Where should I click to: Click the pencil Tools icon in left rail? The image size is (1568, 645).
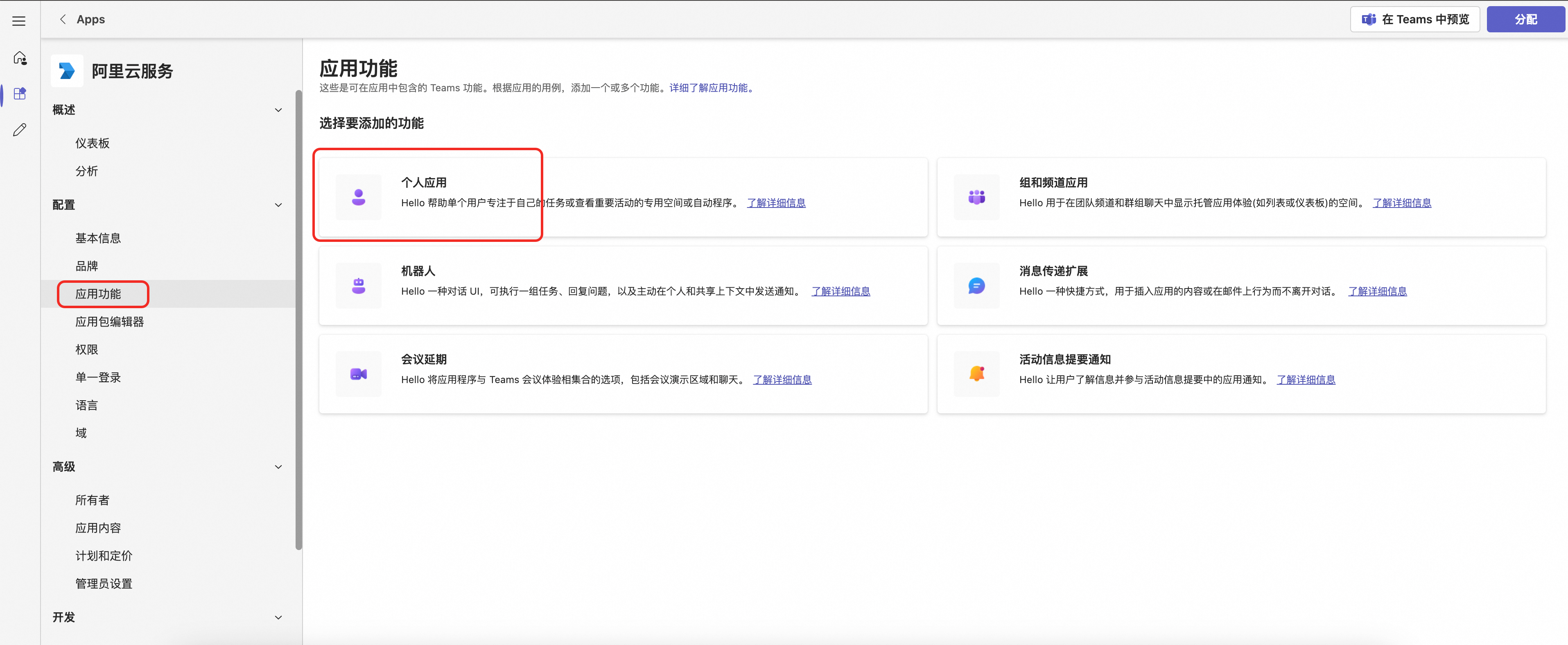click(20, 130)
